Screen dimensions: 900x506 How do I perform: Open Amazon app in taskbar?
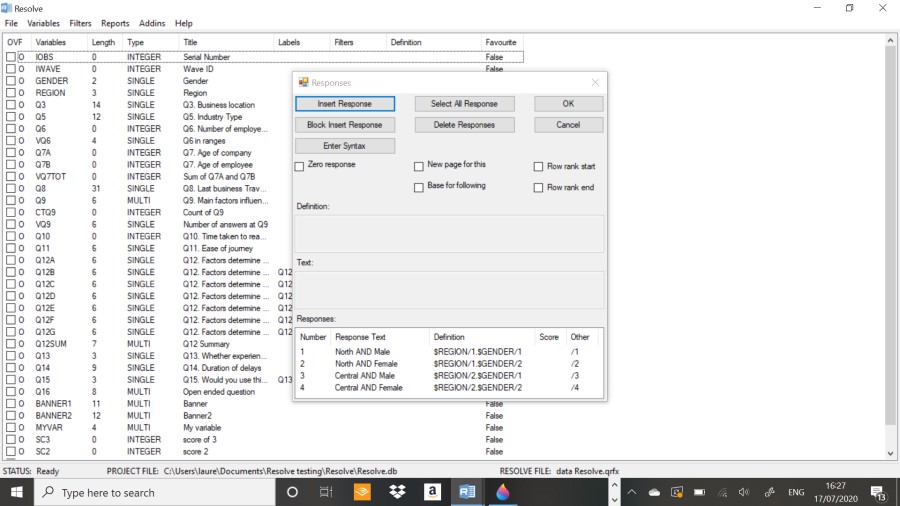point(432,492)
